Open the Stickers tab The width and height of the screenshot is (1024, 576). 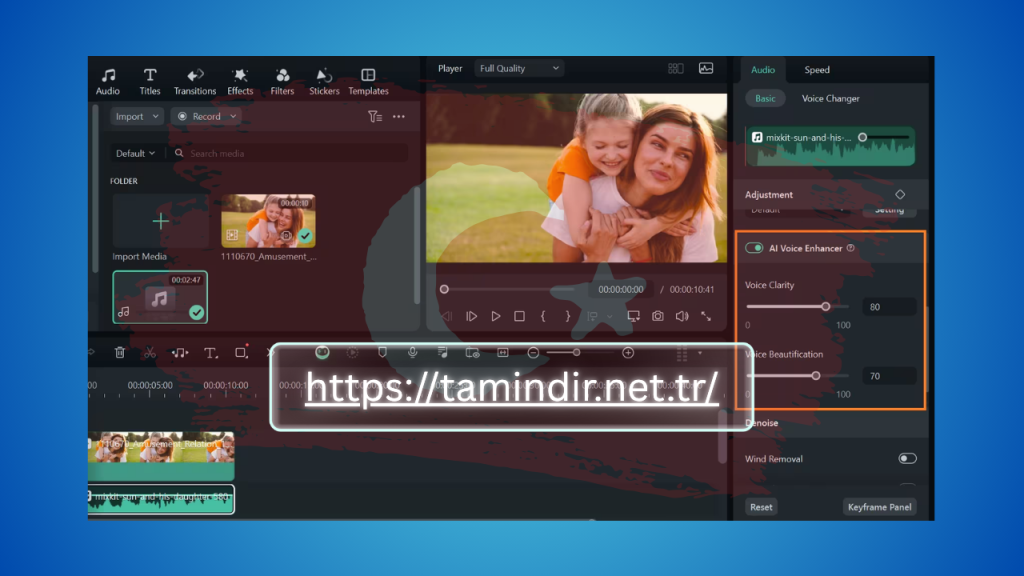point(324,82)
